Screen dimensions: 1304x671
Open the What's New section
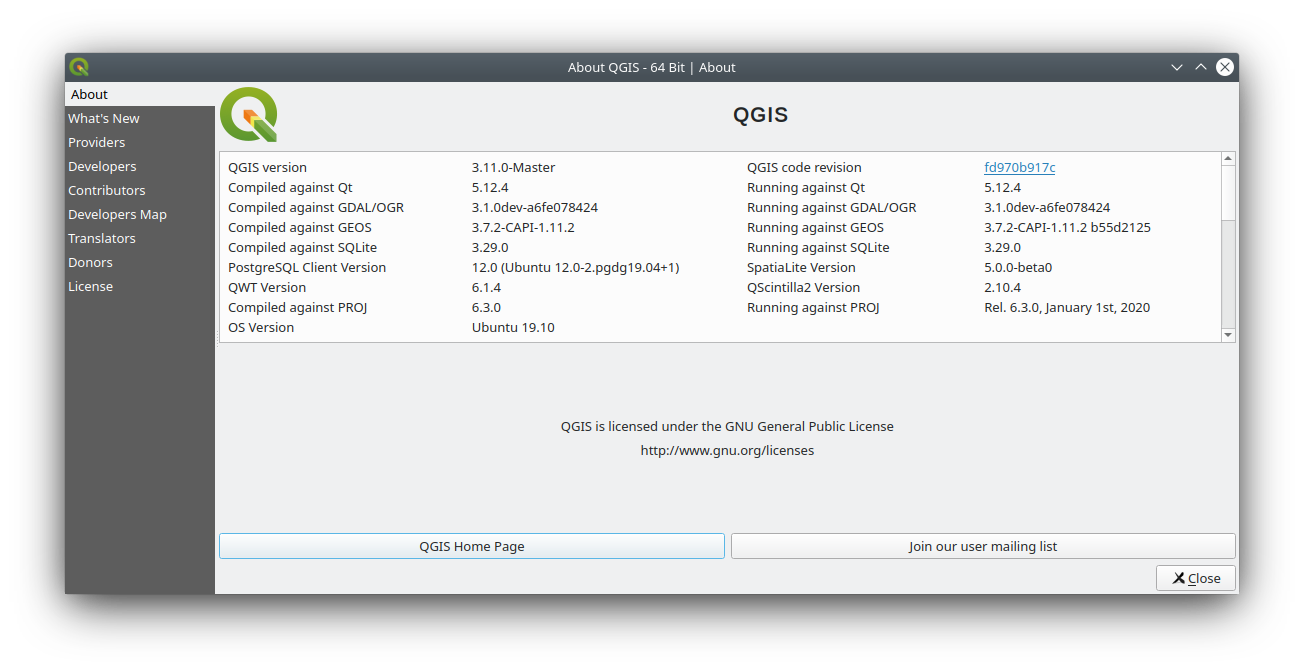pyautogui.click(x=103, y=117)
